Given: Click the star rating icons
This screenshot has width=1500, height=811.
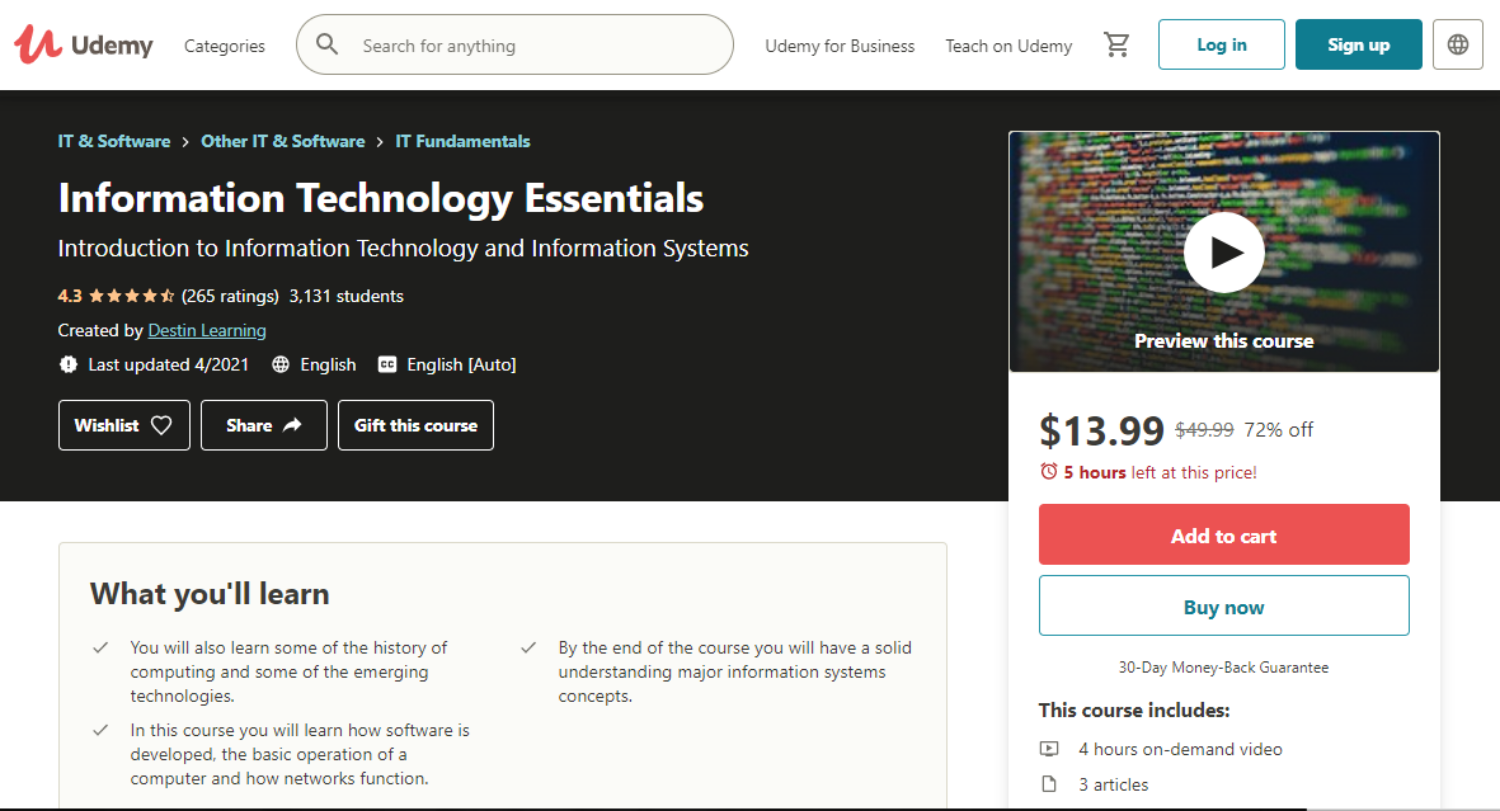Looking at the screenshot, I should [x=132, y=296].
